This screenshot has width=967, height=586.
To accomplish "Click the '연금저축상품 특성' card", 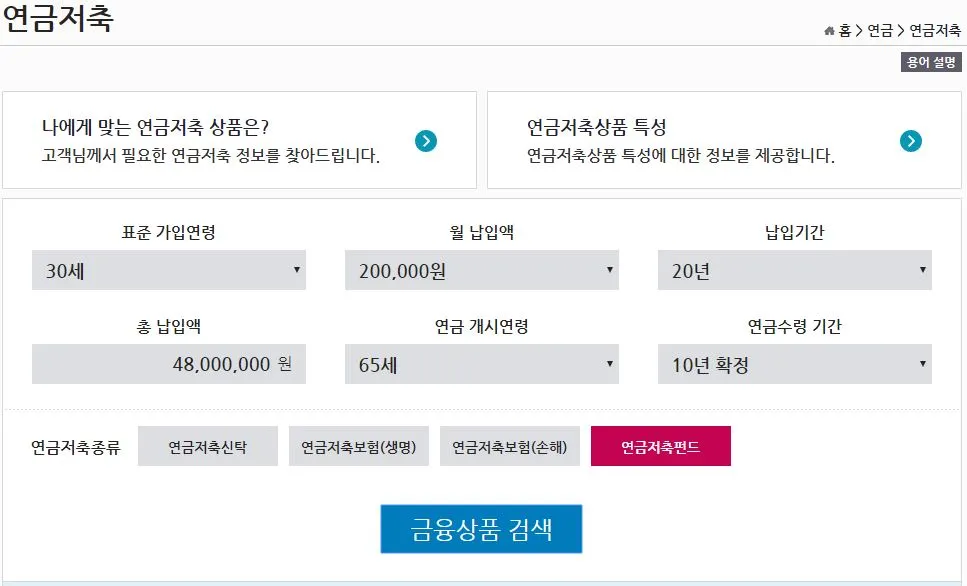I will pos(726,140).
